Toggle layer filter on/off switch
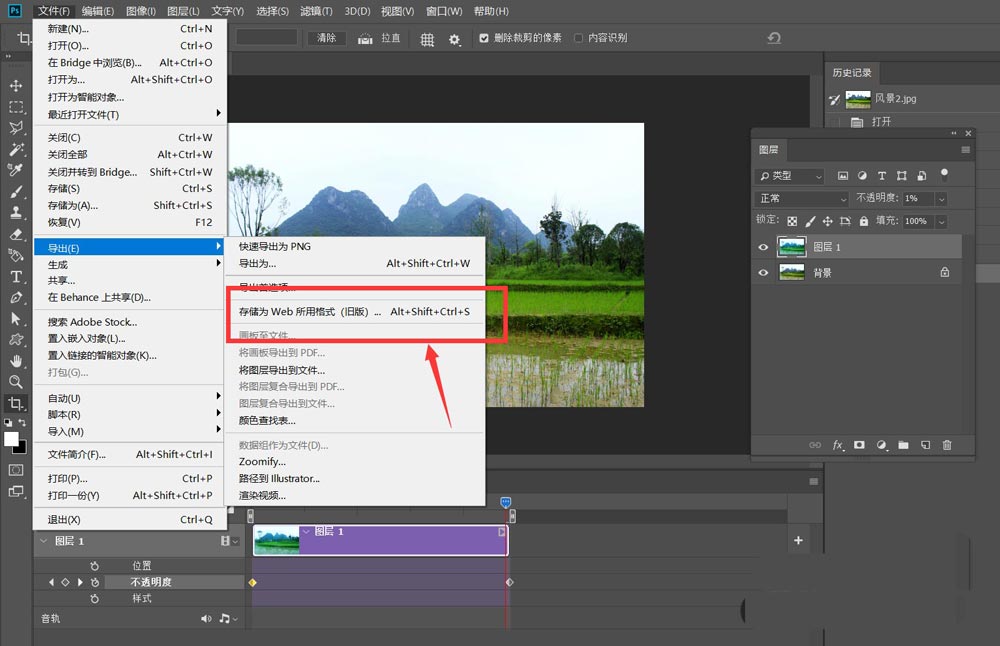 [945, 174]
